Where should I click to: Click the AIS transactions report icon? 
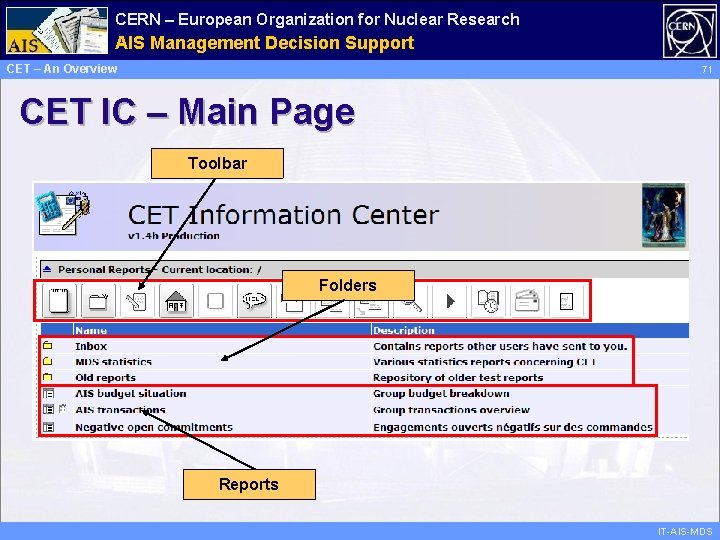tap(48, 409)
